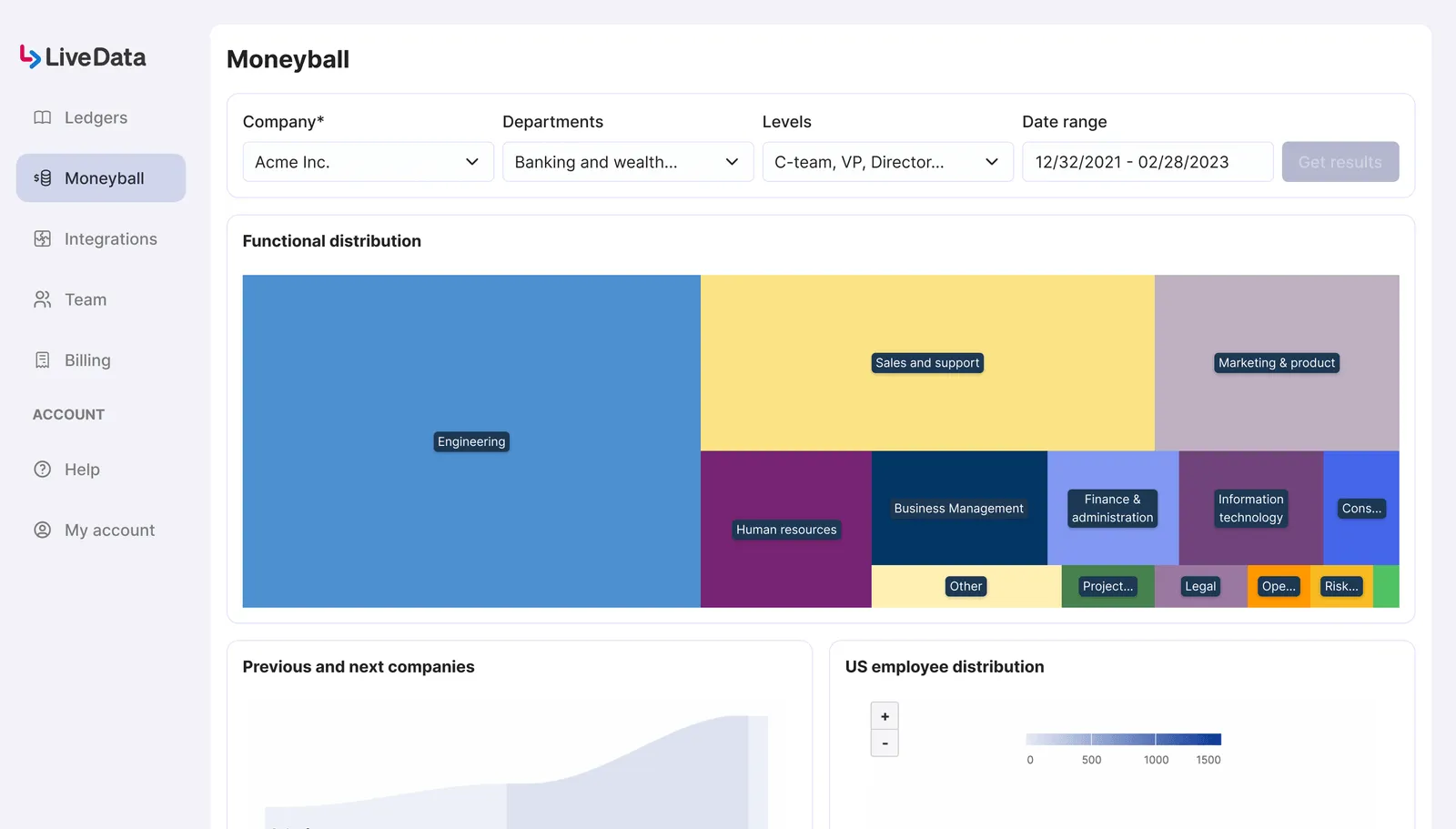Click the Help question mark icon
The image size is (1456, 829).
pyautogui.click(x=42, y=470)
